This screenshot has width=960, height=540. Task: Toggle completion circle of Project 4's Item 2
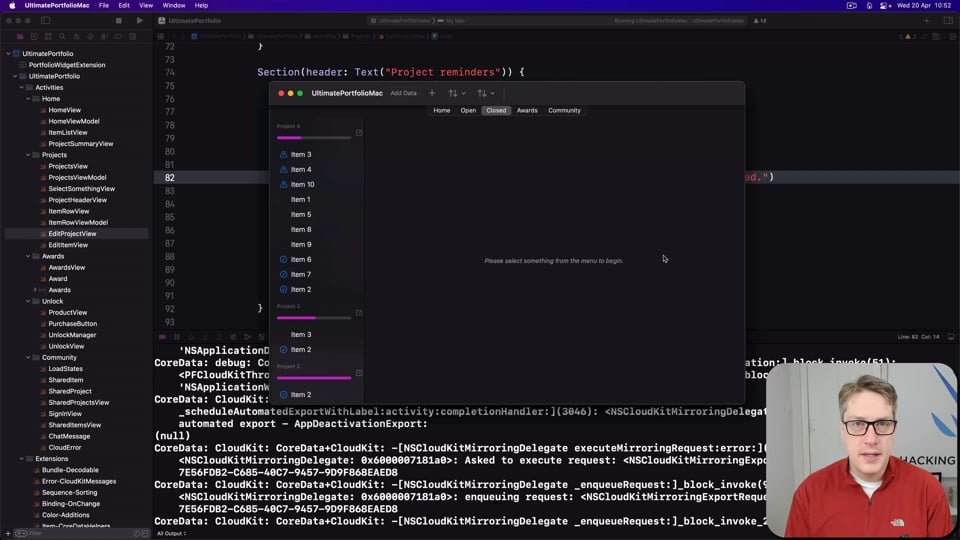click(x=283, y=290)
